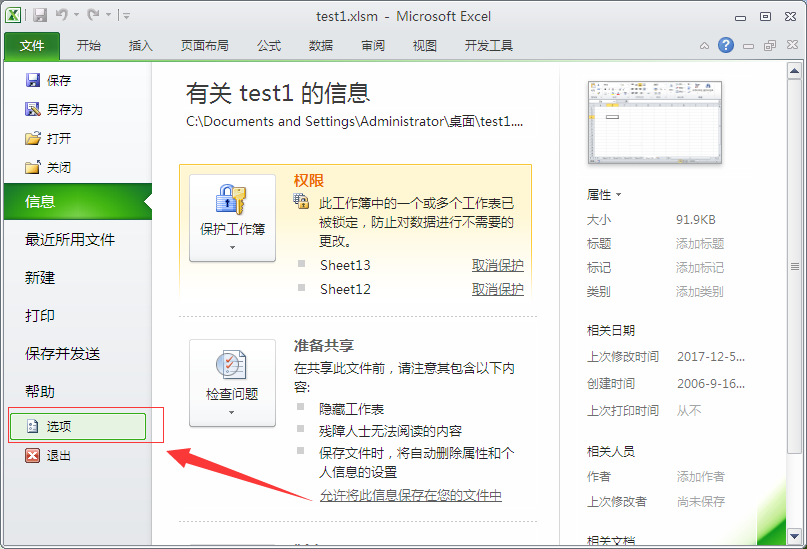Expand the 保护工作簿 button dropdown arrow
This screenshot has width=807, height=549.
[x=233, y=247]
